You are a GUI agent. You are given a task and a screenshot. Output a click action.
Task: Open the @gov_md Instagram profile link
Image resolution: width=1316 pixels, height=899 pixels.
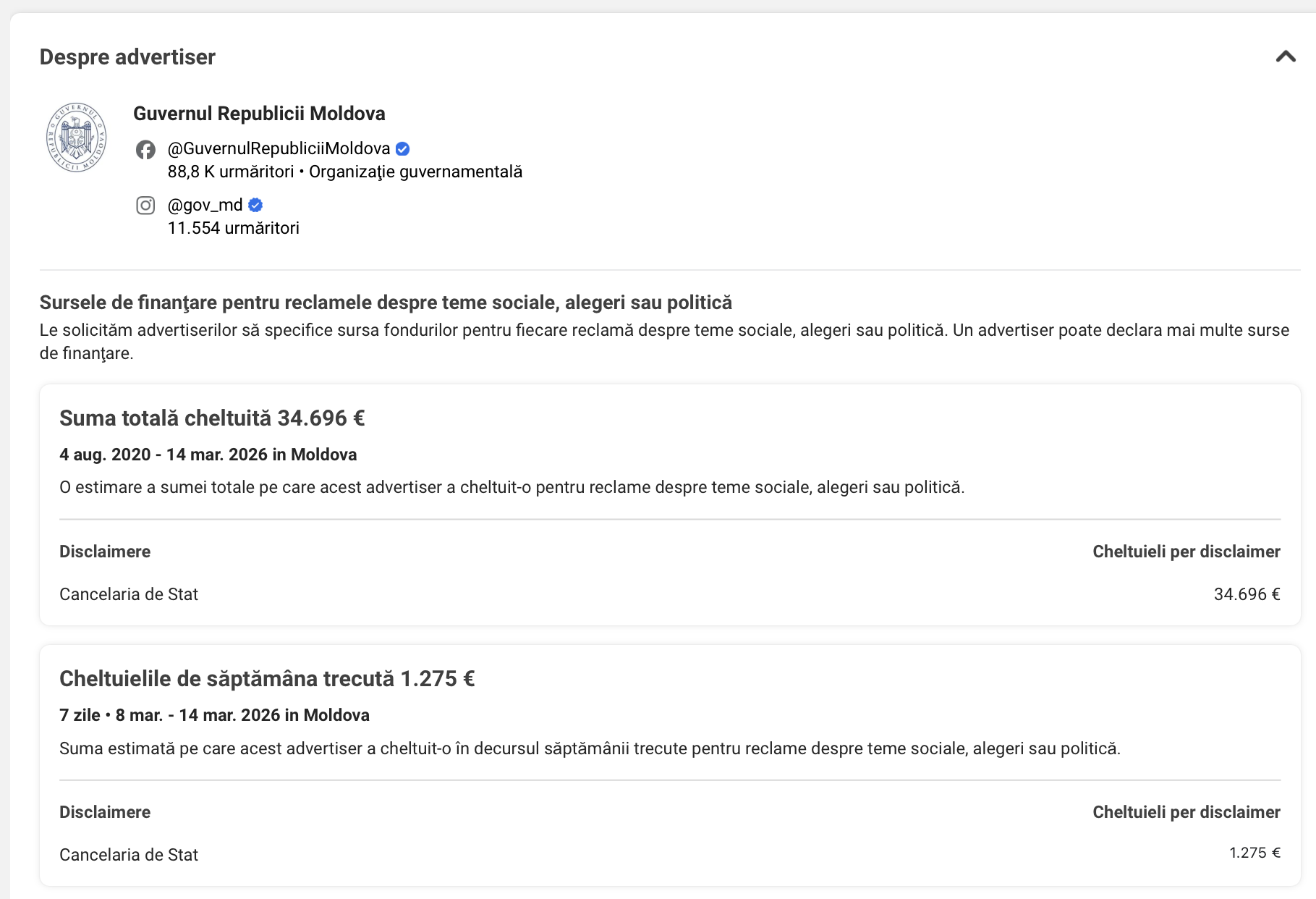coord(205,206)
